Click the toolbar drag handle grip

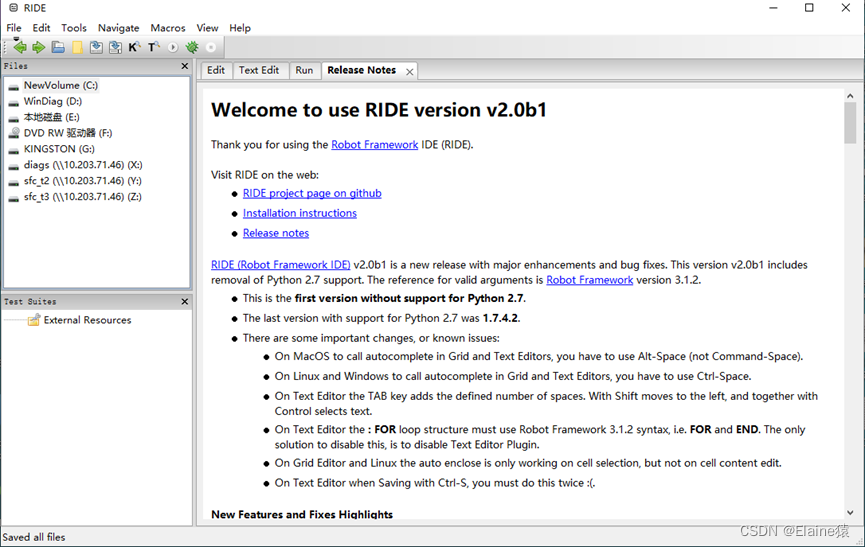(x=4, y=47)
